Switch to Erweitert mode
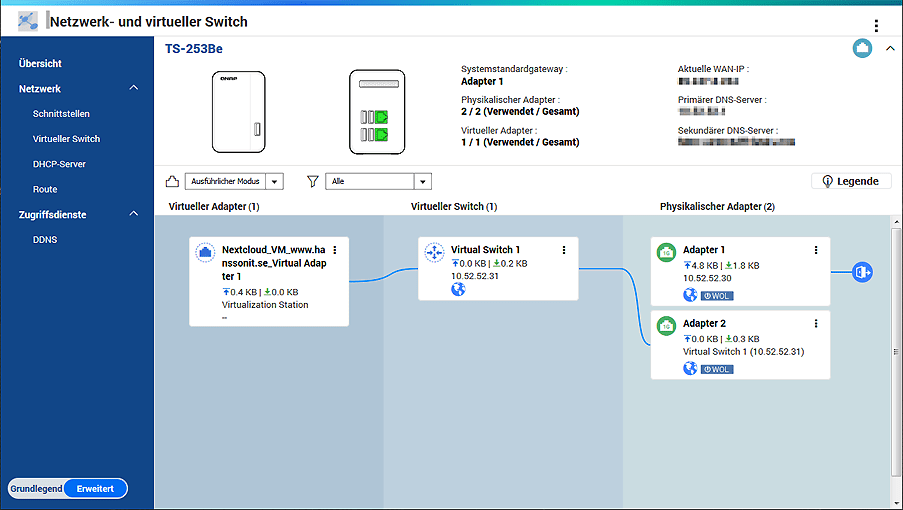Image resolution: width=903 pixels, height=510 pixels. 96,488
